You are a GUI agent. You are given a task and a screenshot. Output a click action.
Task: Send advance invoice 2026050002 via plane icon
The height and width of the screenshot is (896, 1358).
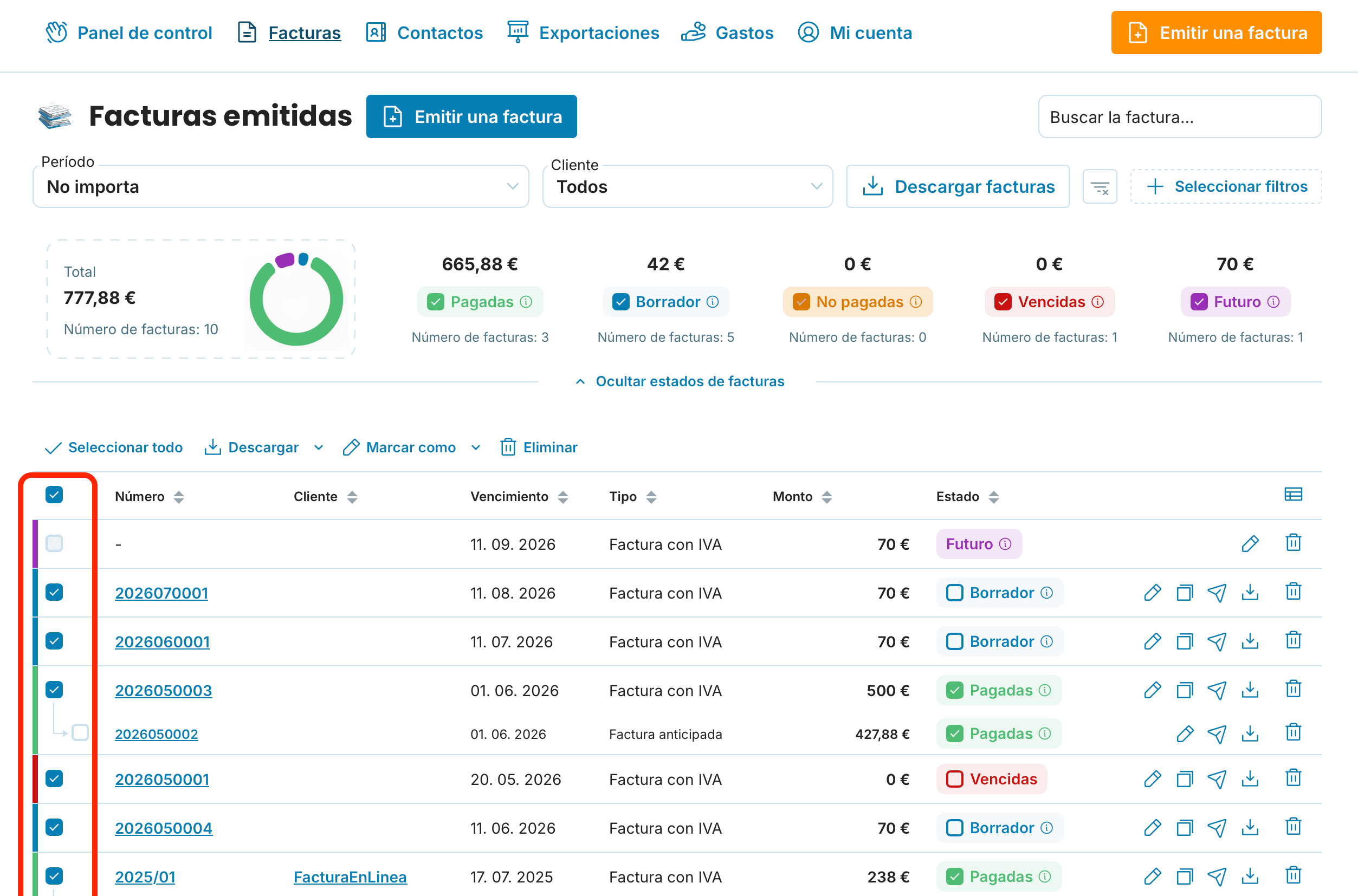coord(1217,733)
